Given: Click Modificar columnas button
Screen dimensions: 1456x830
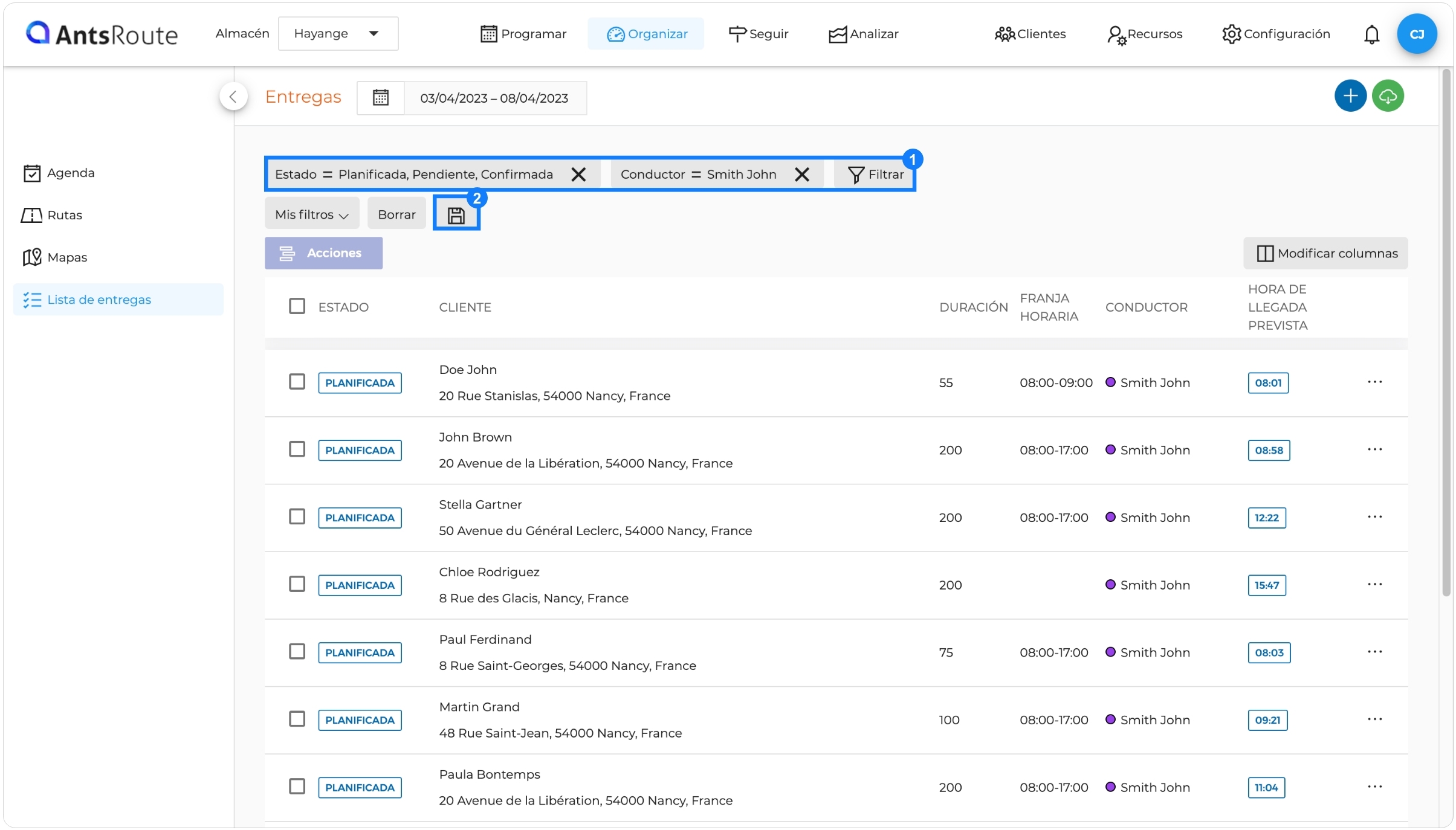Looking at the screenshot, I should 1325,253.
